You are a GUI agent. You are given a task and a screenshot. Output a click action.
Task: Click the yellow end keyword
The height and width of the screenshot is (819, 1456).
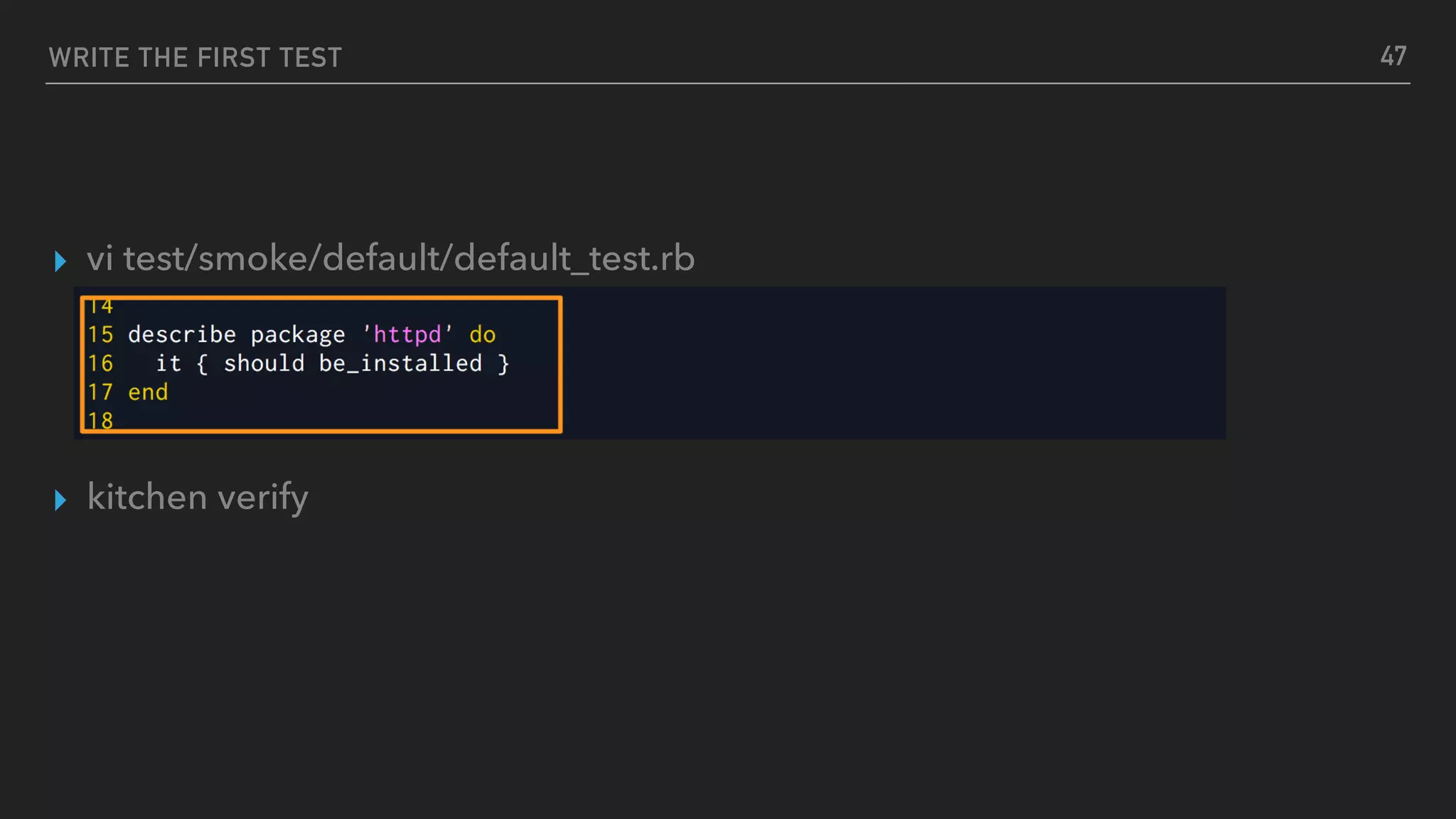point(148,392)
